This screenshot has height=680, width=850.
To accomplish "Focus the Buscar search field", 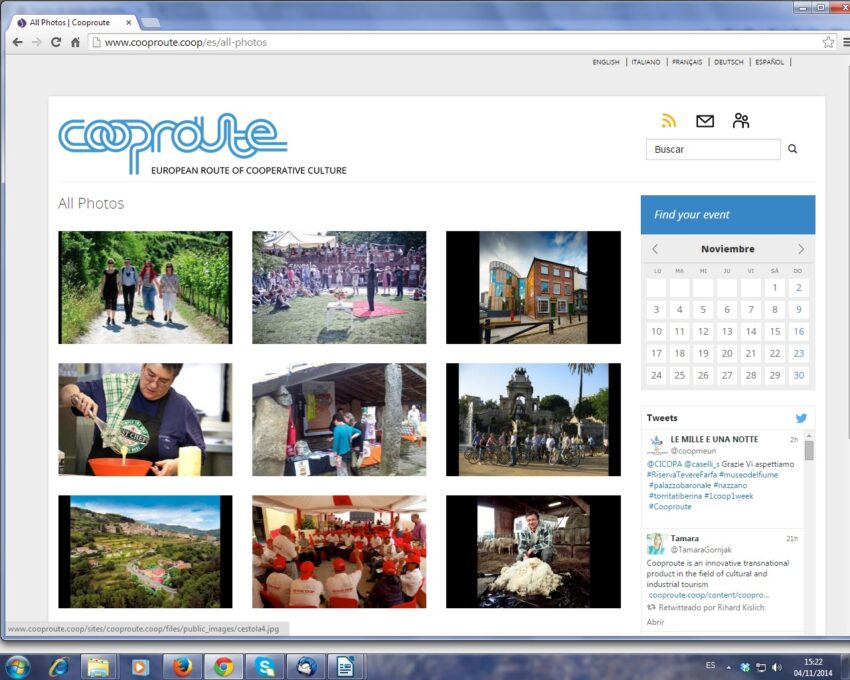I will (x=713, y=149).
